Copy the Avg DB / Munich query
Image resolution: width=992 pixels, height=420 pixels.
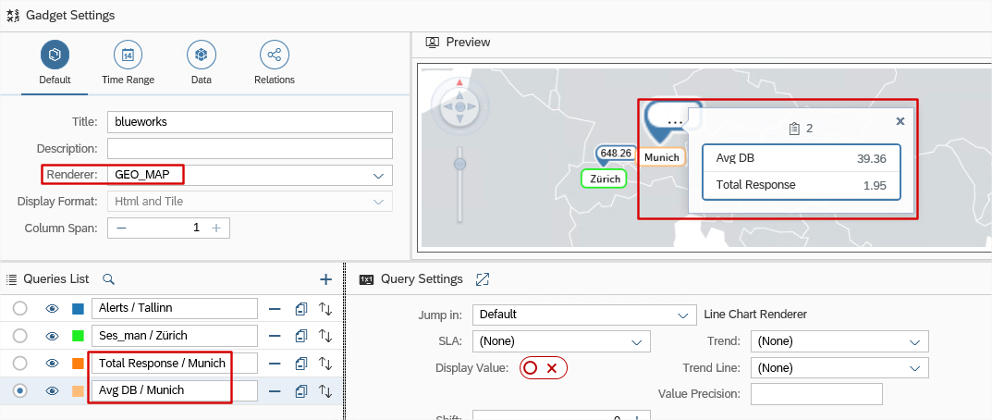[300, 391]
